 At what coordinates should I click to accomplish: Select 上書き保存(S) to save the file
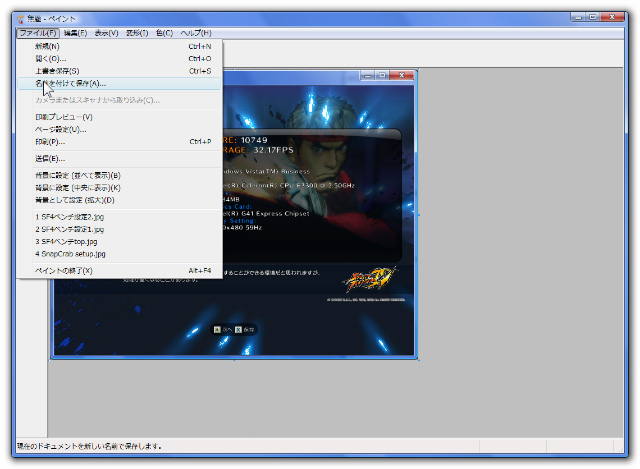pos(119,71)
